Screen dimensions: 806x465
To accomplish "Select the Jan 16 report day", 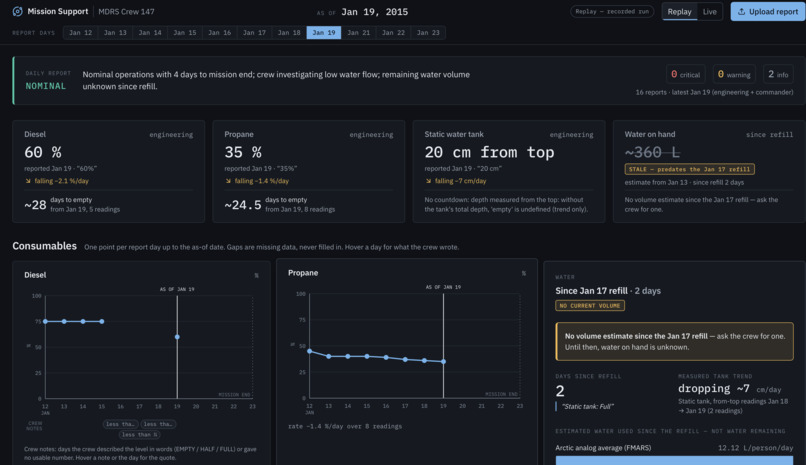I will [219, 32].
